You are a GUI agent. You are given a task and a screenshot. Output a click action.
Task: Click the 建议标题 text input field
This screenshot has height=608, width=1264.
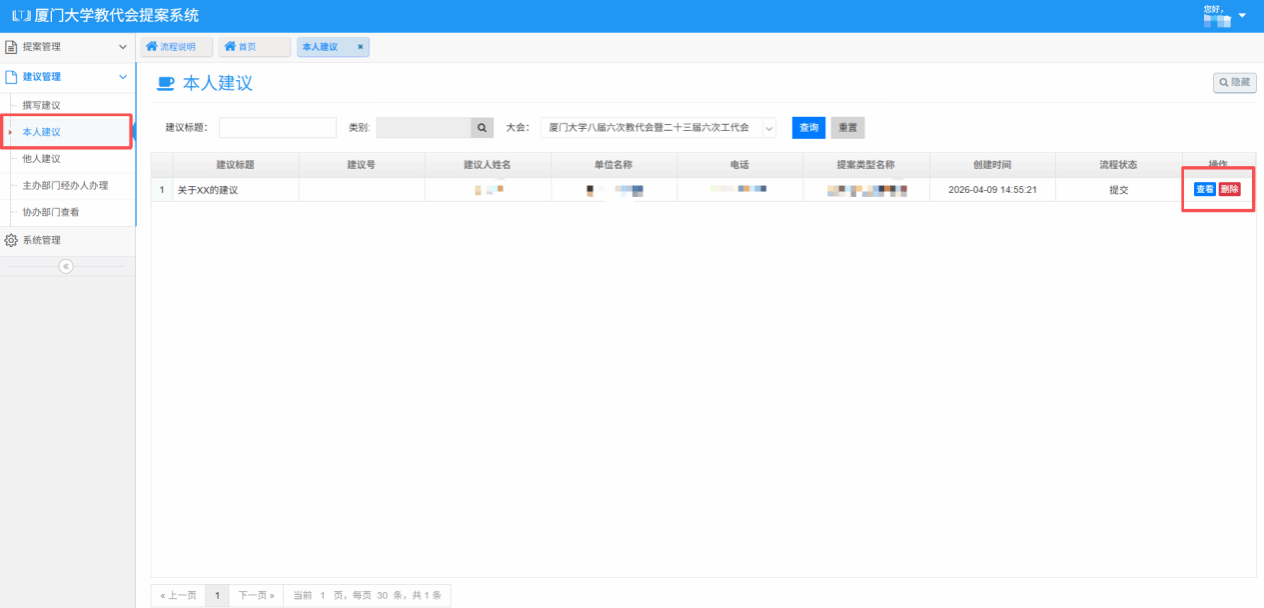(x=277, y=128)
